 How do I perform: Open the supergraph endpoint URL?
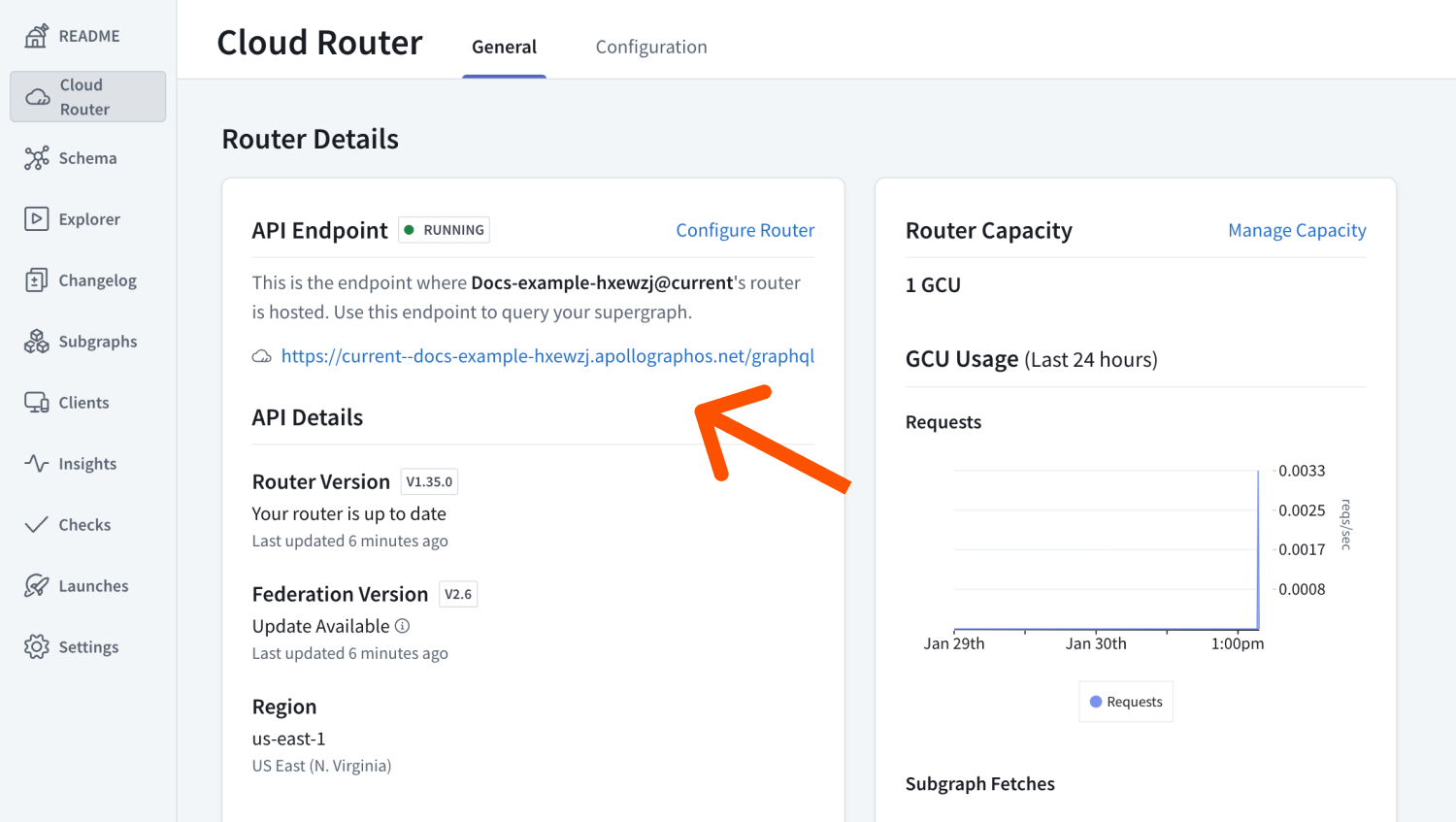(547, 356)
